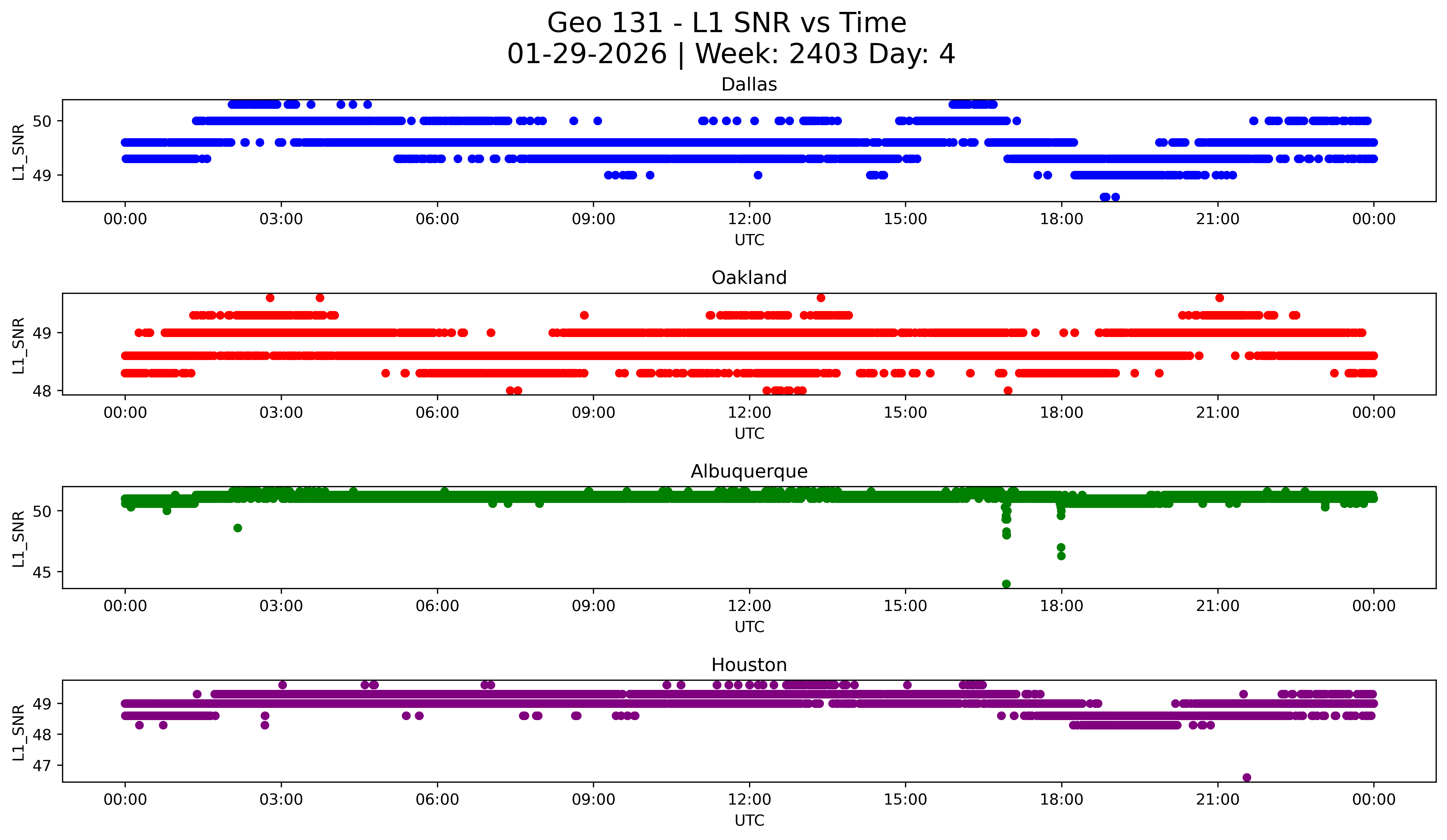This screenshot has width=1447, height=840.
Task: Click the UTC axis label below the Dallas plot
Action: coord(749,240)
